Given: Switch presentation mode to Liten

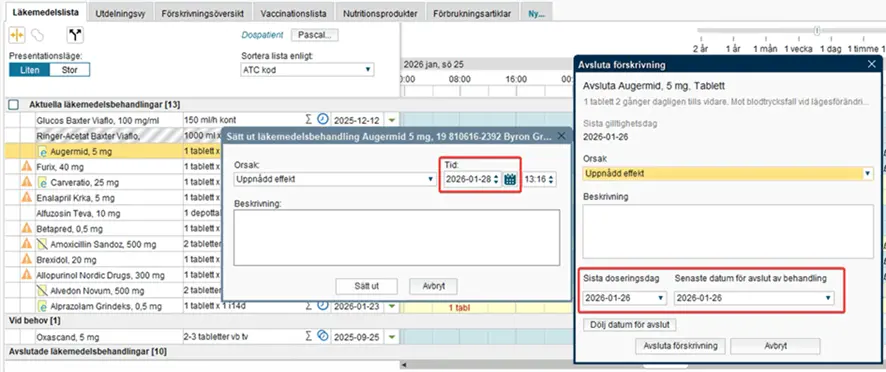Looking at the screenshot, I should (x=29, y=70).
